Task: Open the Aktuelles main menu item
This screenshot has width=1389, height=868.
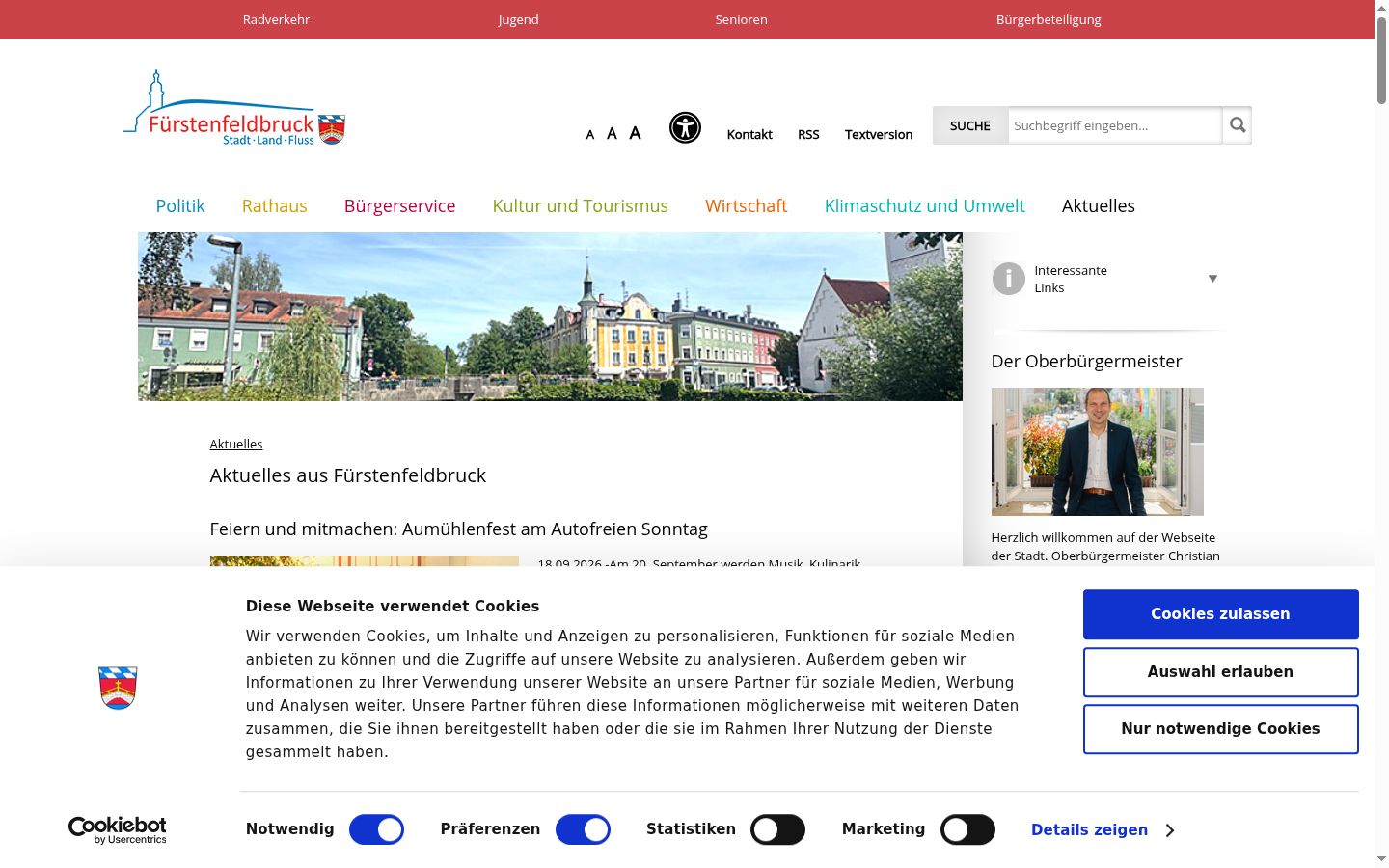Action: (1098, 205)
